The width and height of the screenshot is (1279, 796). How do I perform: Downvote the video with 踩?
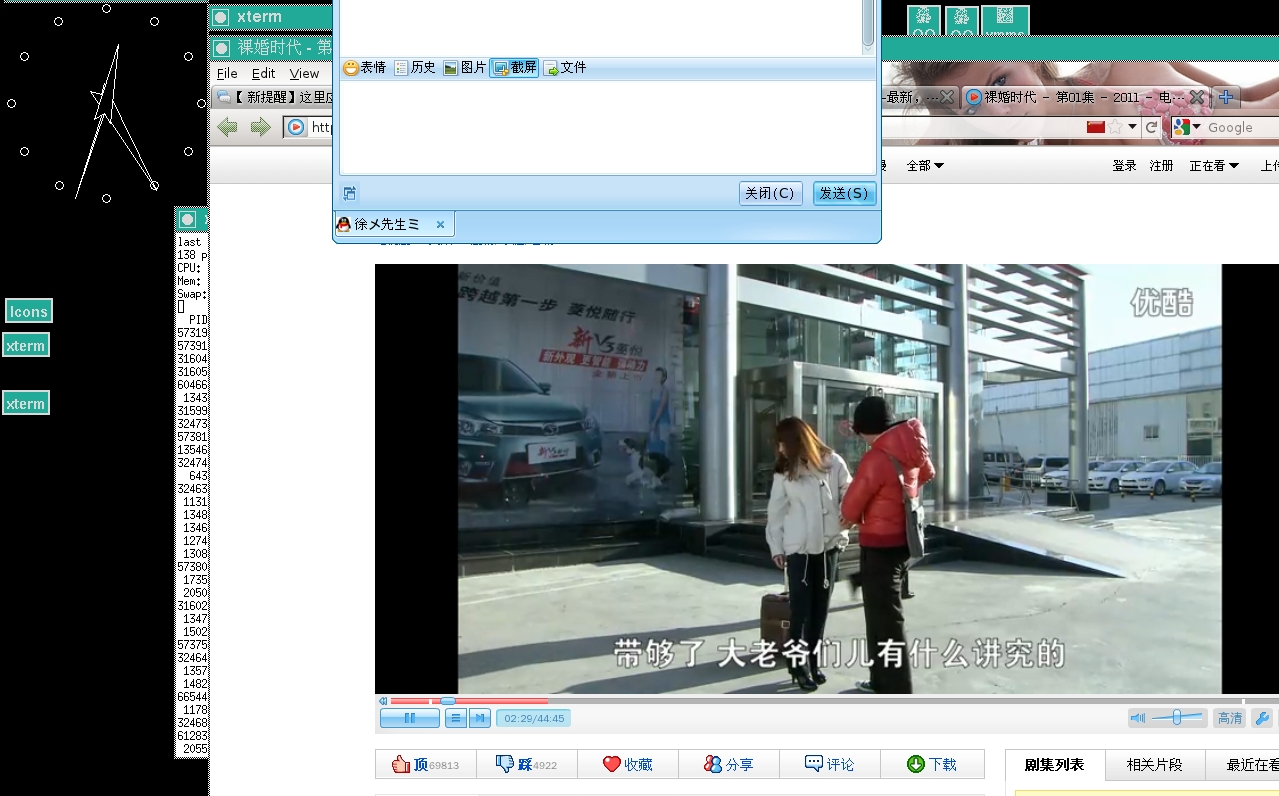pyautogui.click(x=527, y=764)
